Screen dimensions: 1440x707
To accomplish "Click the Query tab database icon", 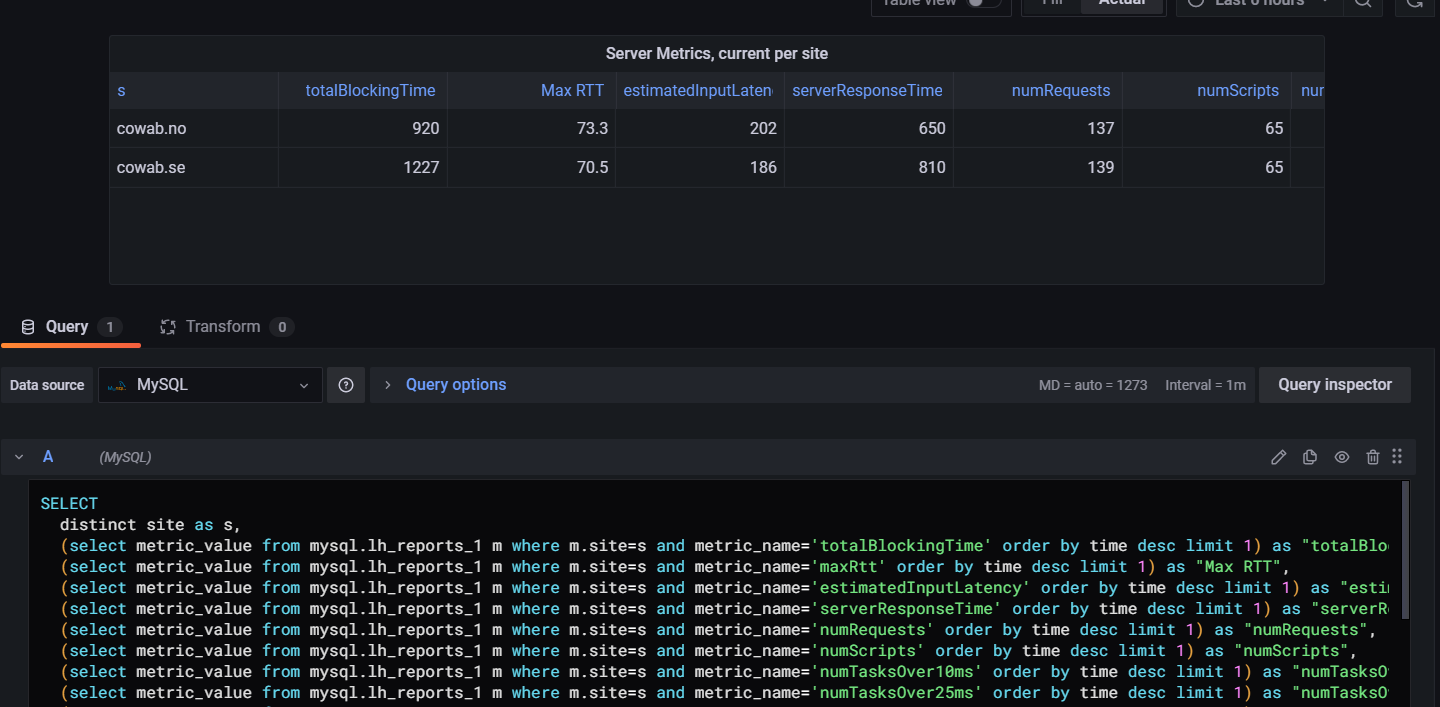I will (26, 326).
